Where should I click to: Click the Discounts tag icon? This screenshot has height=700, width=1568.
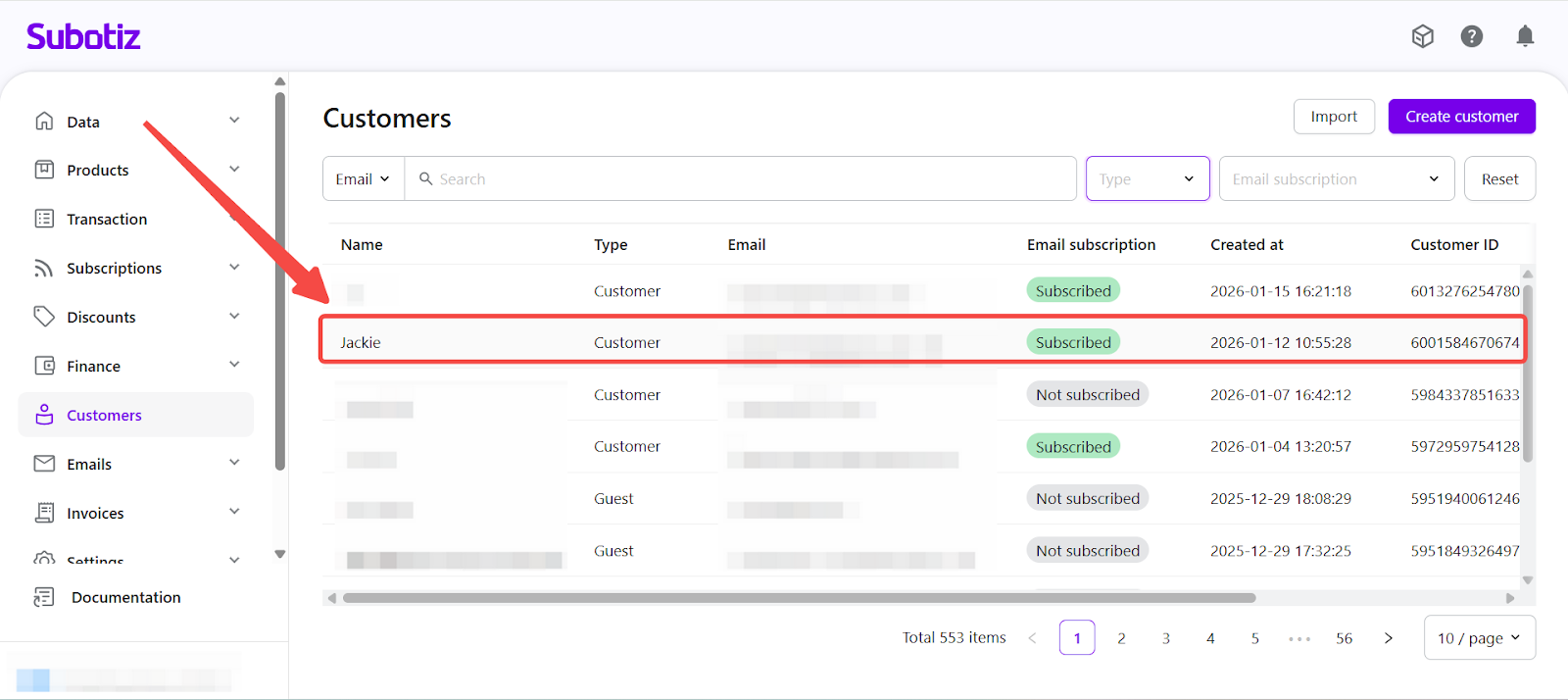click(44, 317)
